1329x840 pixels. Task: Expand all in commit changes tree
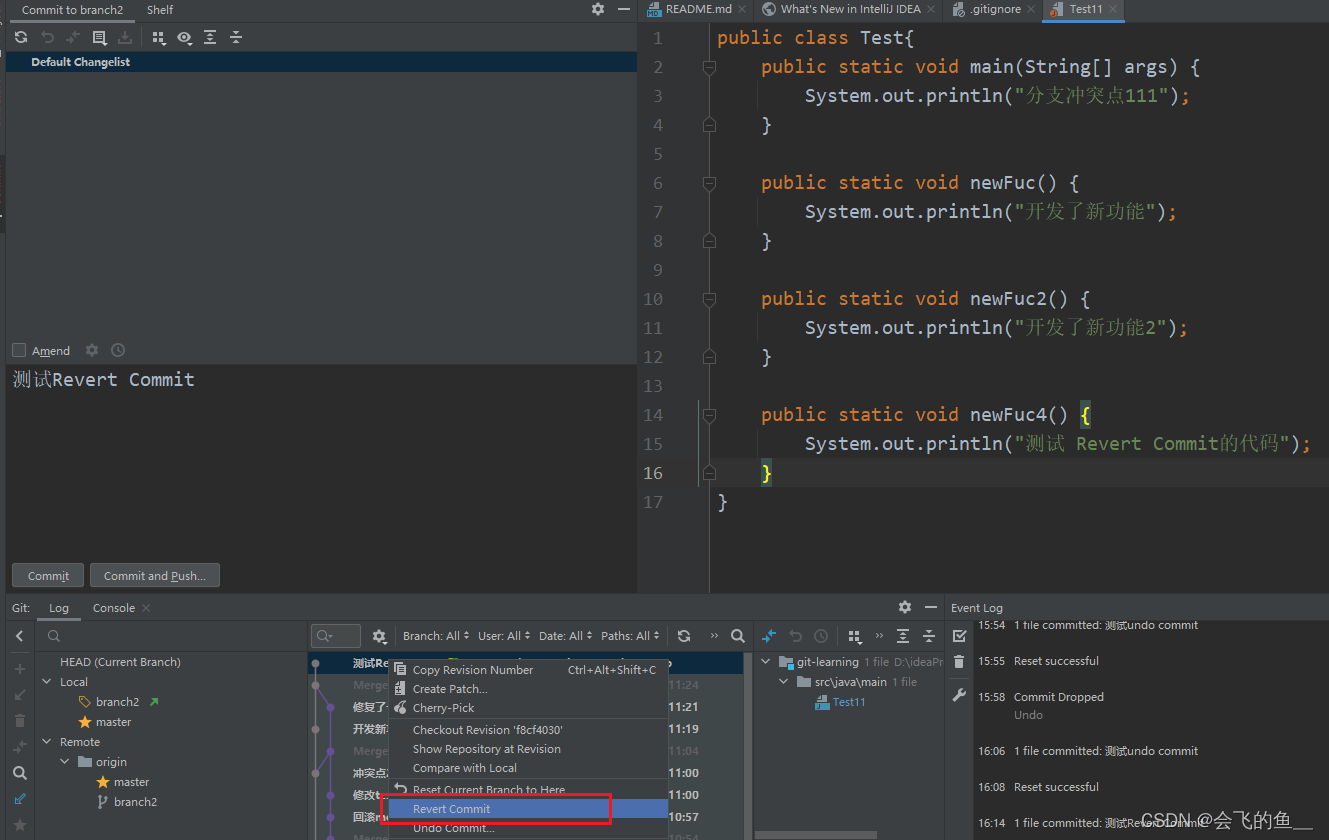[210, 38]
